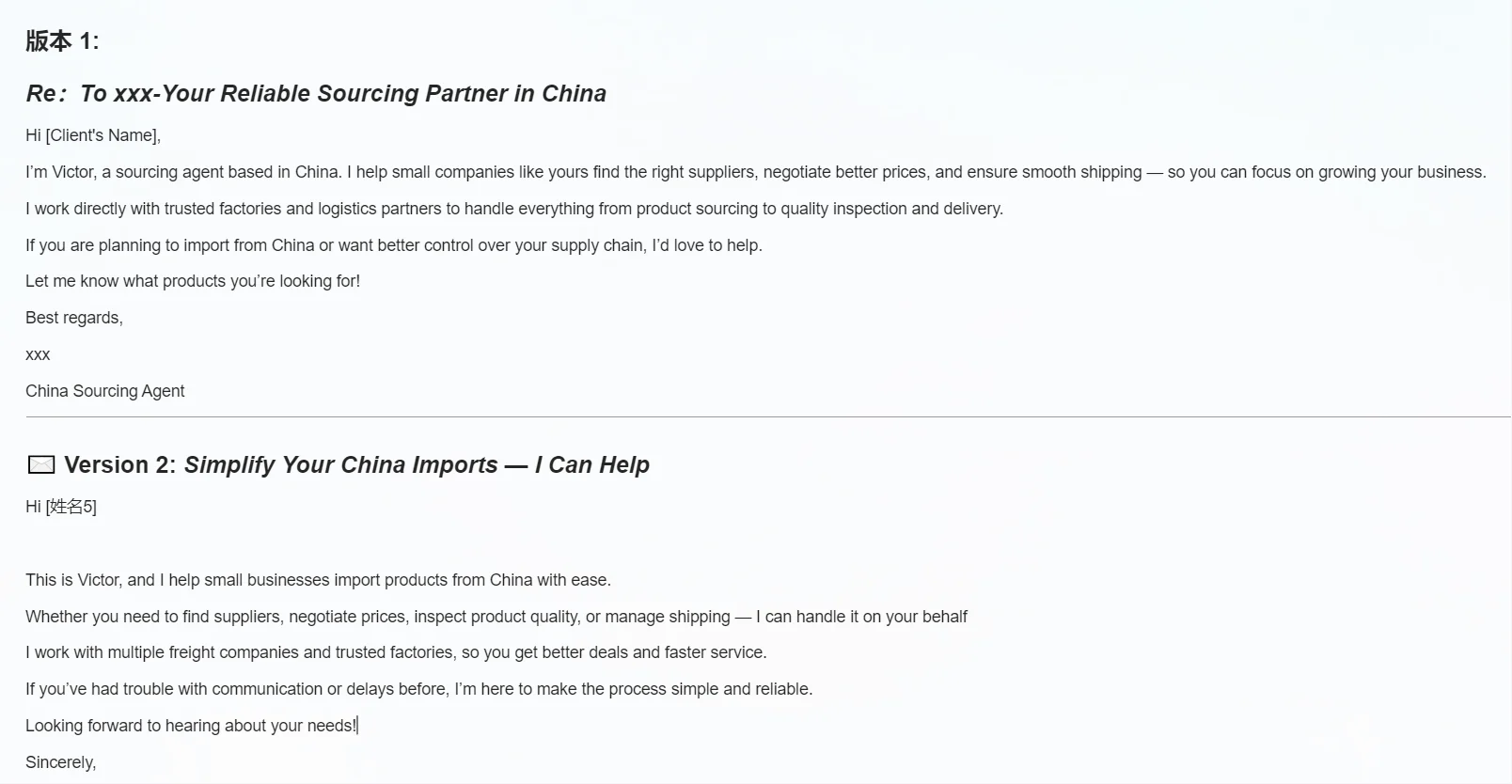Click the line 'If you've had trouble with communication'
1512x784 pixels.
click(x=419, y=689)
